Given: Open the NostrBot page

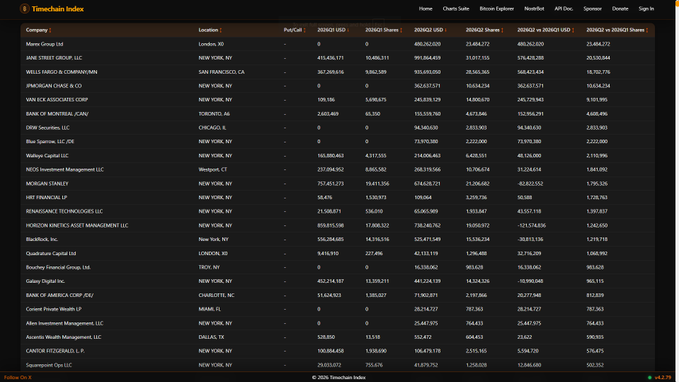Looking at the screenshot, I should pos(534,9).
